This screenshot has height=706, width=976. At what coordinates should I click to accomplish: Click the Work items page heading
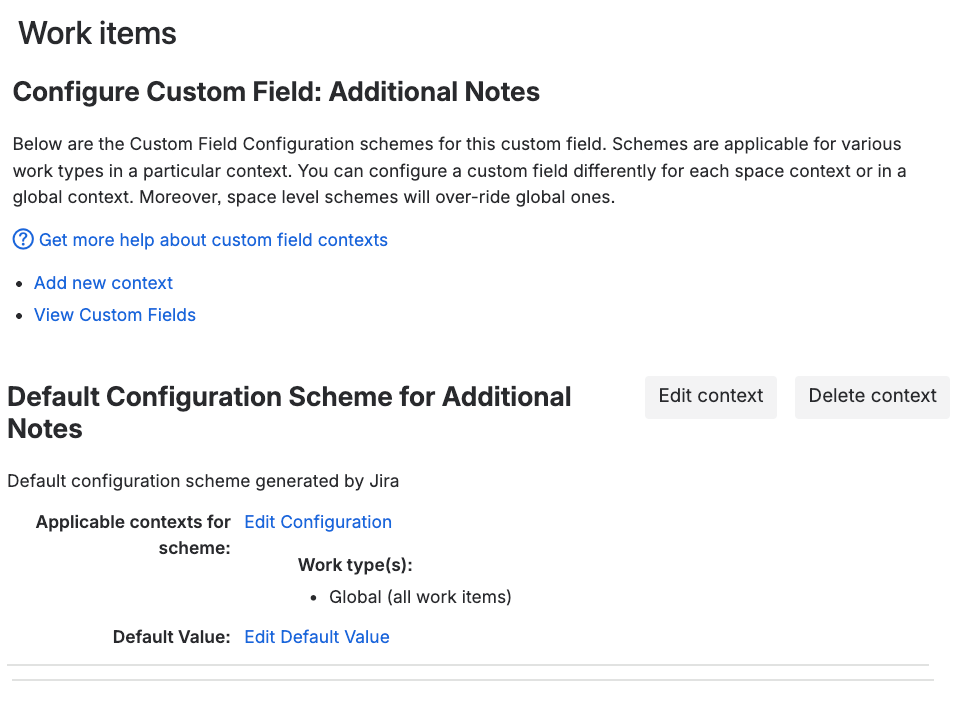click(x=98, y=33)
